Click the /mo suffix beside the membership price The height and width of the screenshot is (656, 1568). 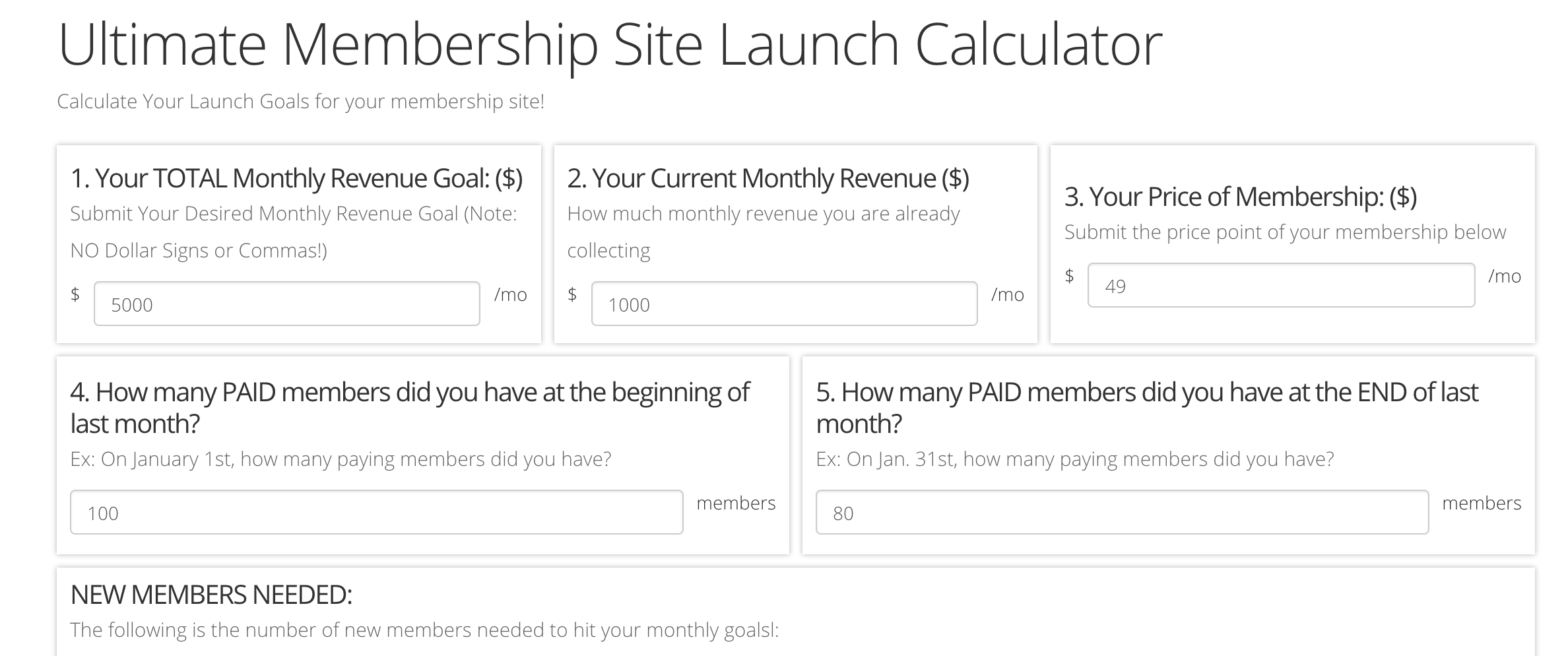pos(1504,276)
